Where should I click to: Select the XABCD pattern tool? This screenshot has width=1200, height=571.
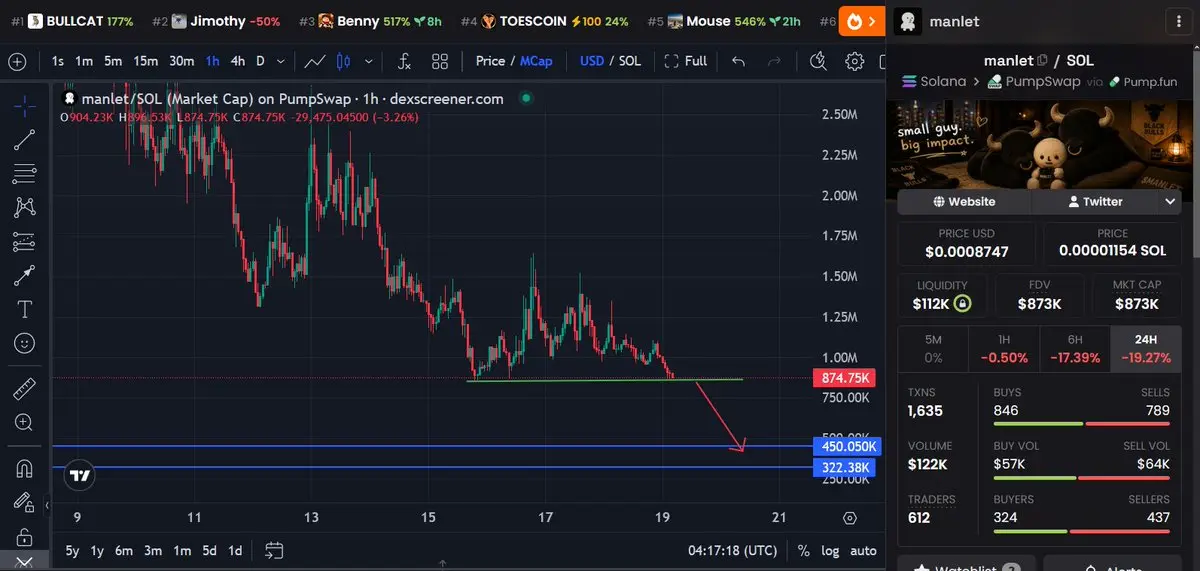click(25, 207)
